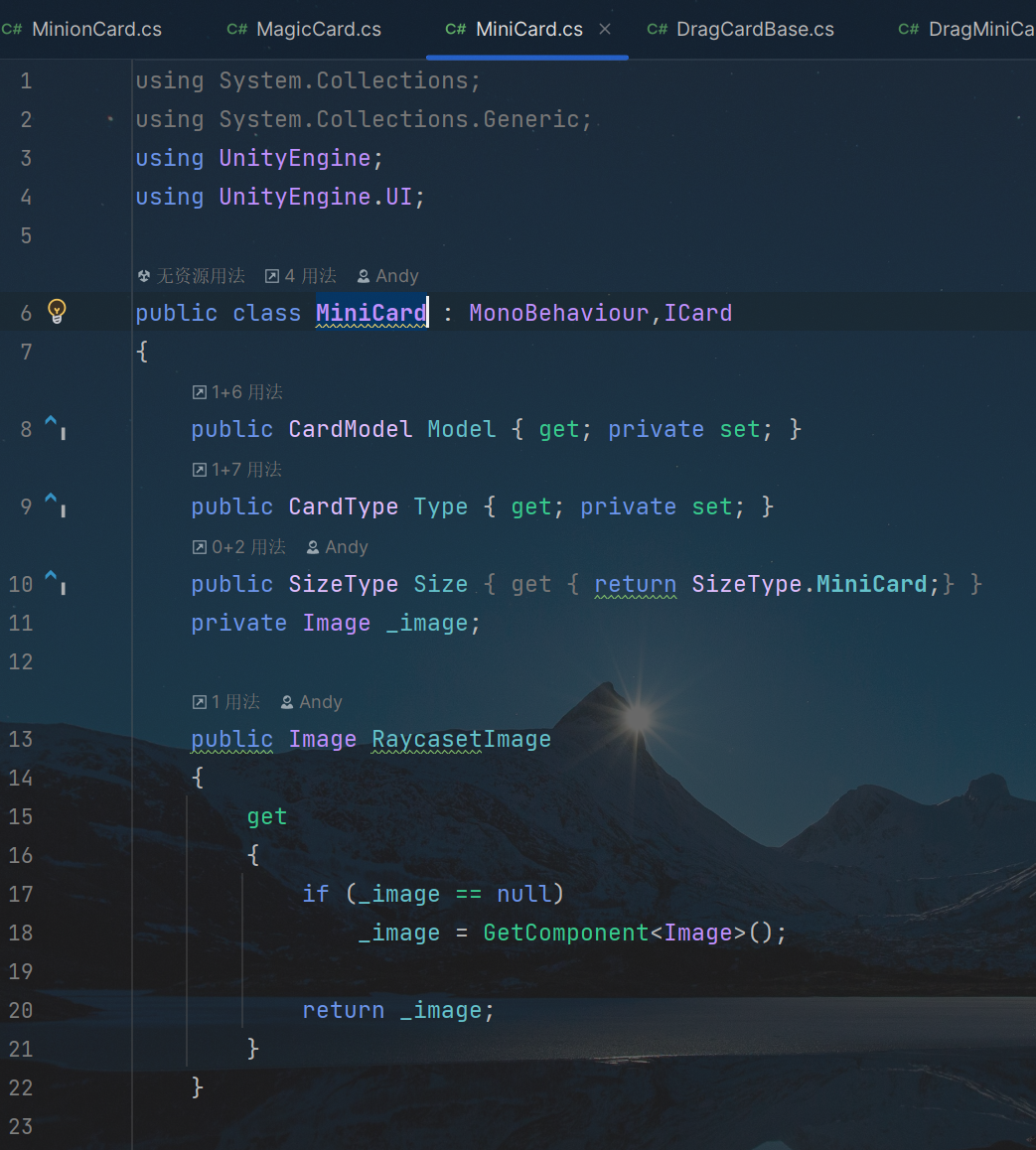Image resolution: width=1036 pixels, height=1150 pixels.
Task: Click the person icon beside Andy above line 10
Action: [313, 548]
